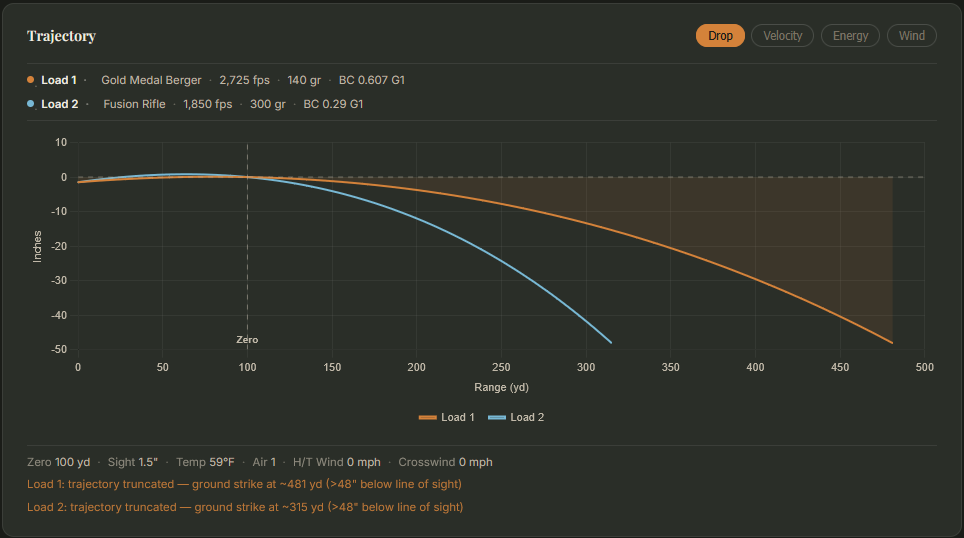Click the Crosswind 0 mph setting

(445, 462)
